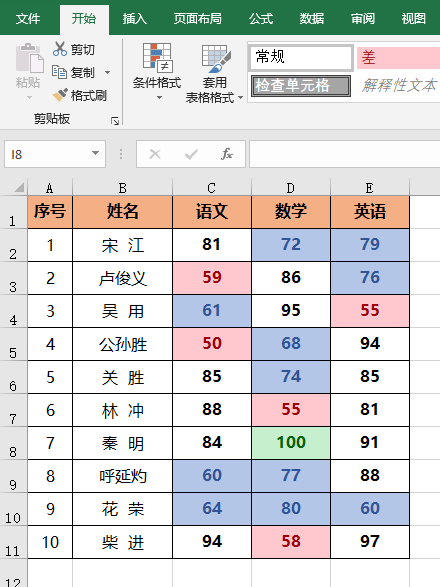Select 英语 score 97 cell
This screenshot has width=440, height=587.
(370, 542)
